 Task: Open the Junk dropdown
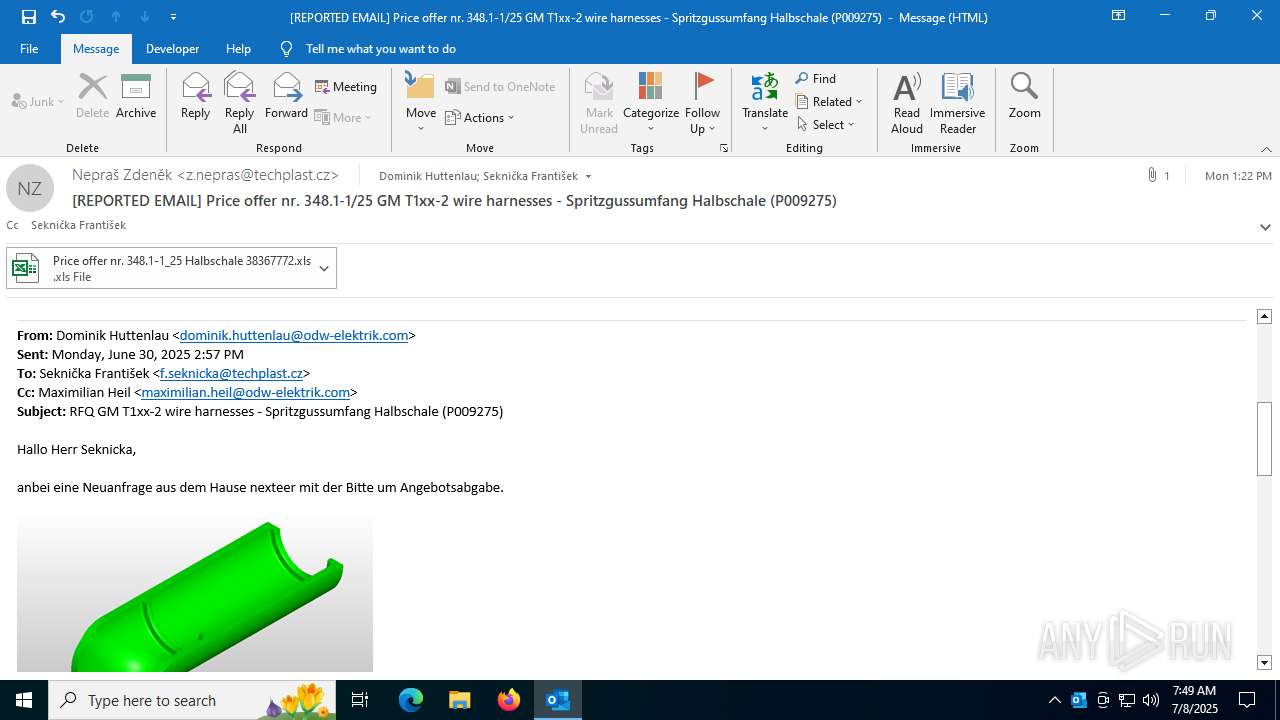coord(38,102)
